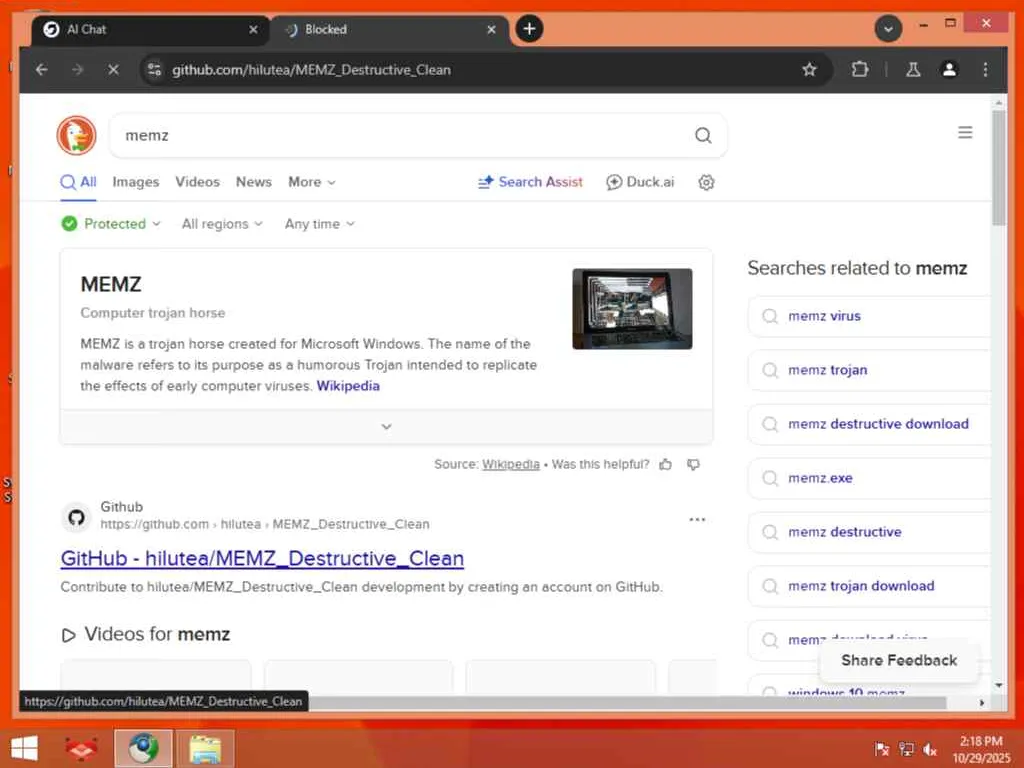This screenshot has height=768, width=1024.
Task: Bookmark this page with the star icon
Action: [x=809, y=69]
